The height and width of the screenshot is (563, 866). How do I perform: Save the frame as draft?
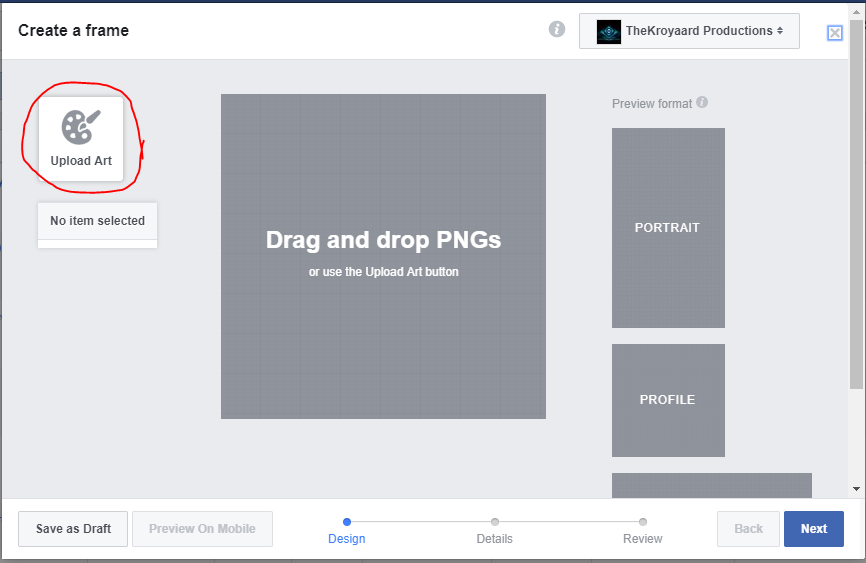[73, 529]
